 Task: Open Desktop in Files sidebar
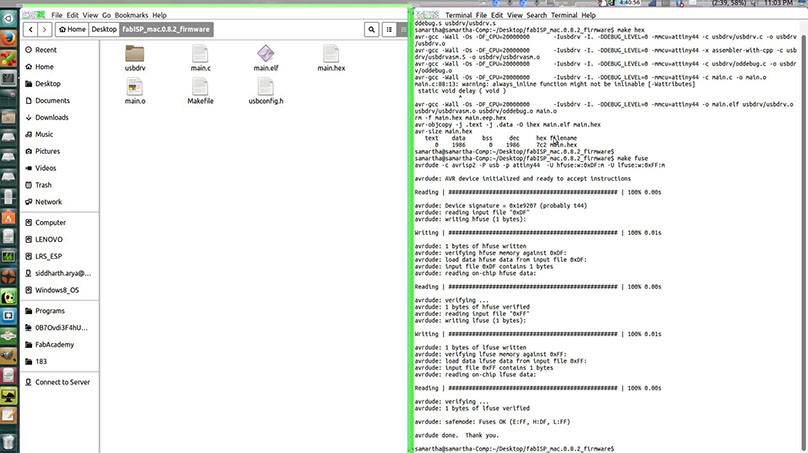(59, 83)
